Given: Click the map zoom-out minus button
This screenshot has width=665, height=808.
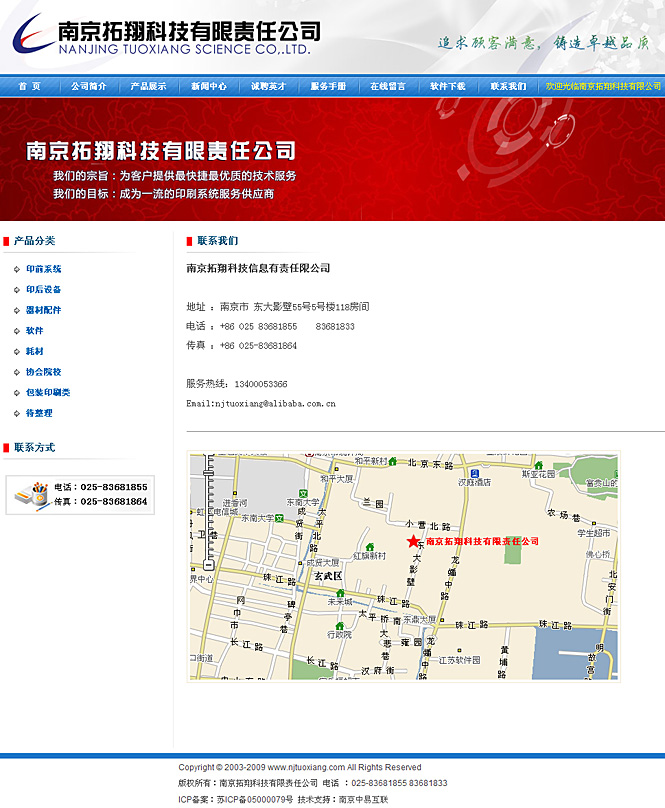Looking at the screenshot, I should [x=208, y=565].
